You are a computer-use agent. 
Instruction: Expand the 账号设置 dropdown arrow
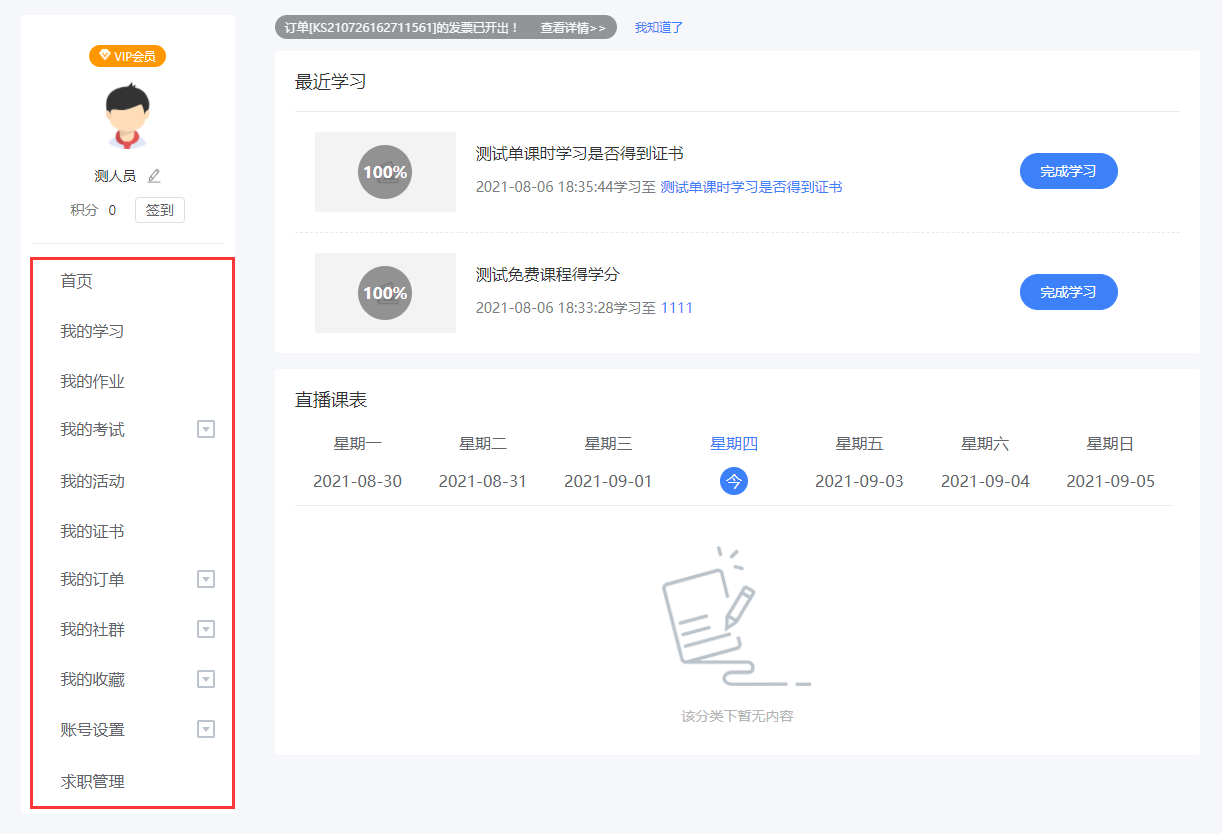(206, 730)
